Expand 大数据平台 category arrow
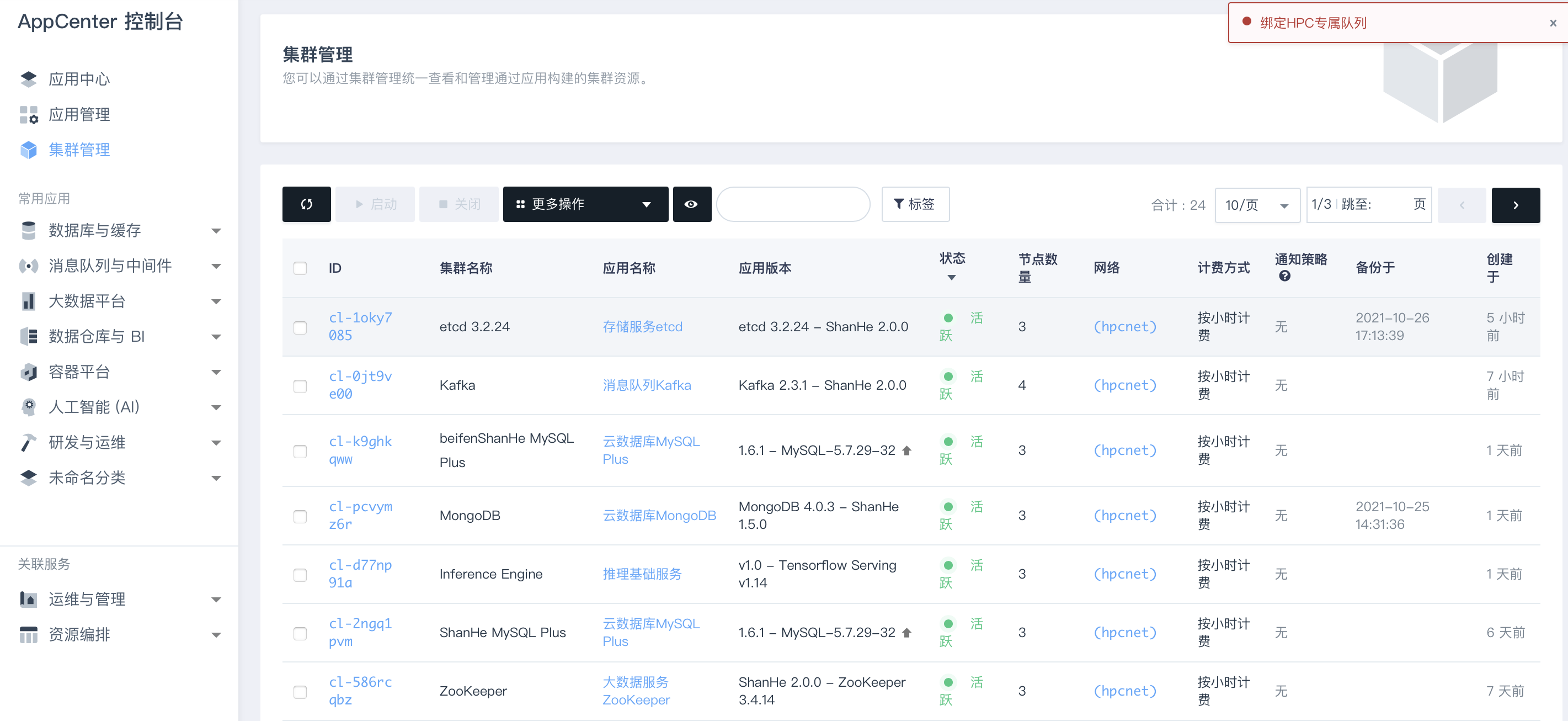1568x721 pixels. tap(216, 301)
